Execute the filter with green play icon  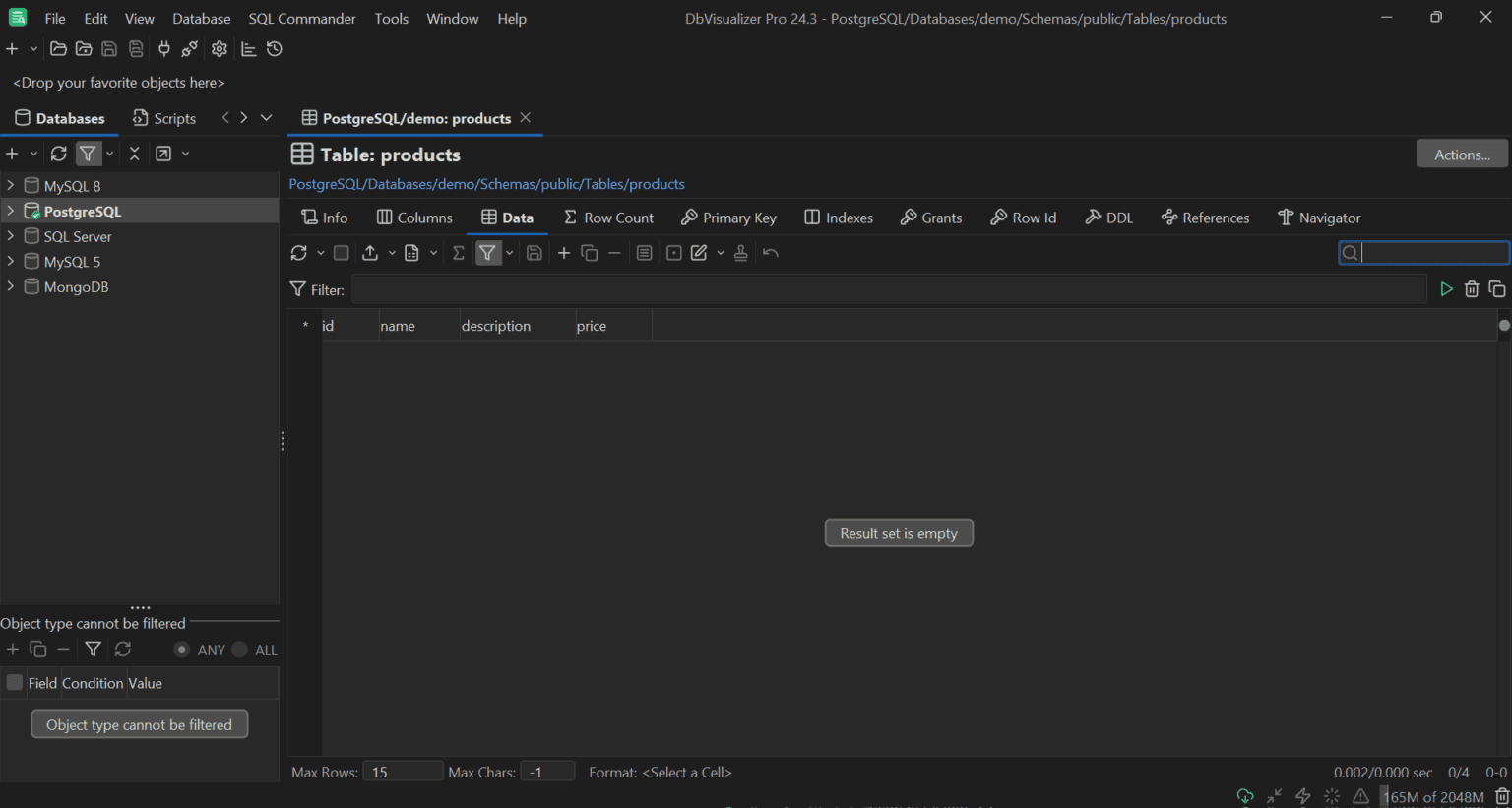[1446, 288]
